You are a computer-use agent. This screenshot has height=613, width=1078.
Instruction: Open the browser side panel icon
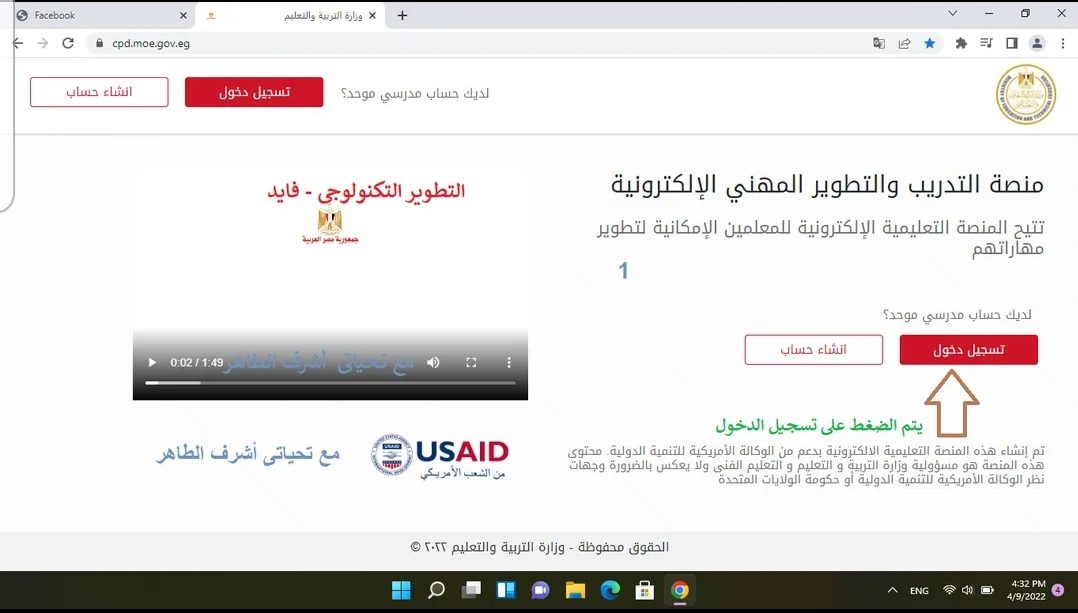coord(1012,43)
